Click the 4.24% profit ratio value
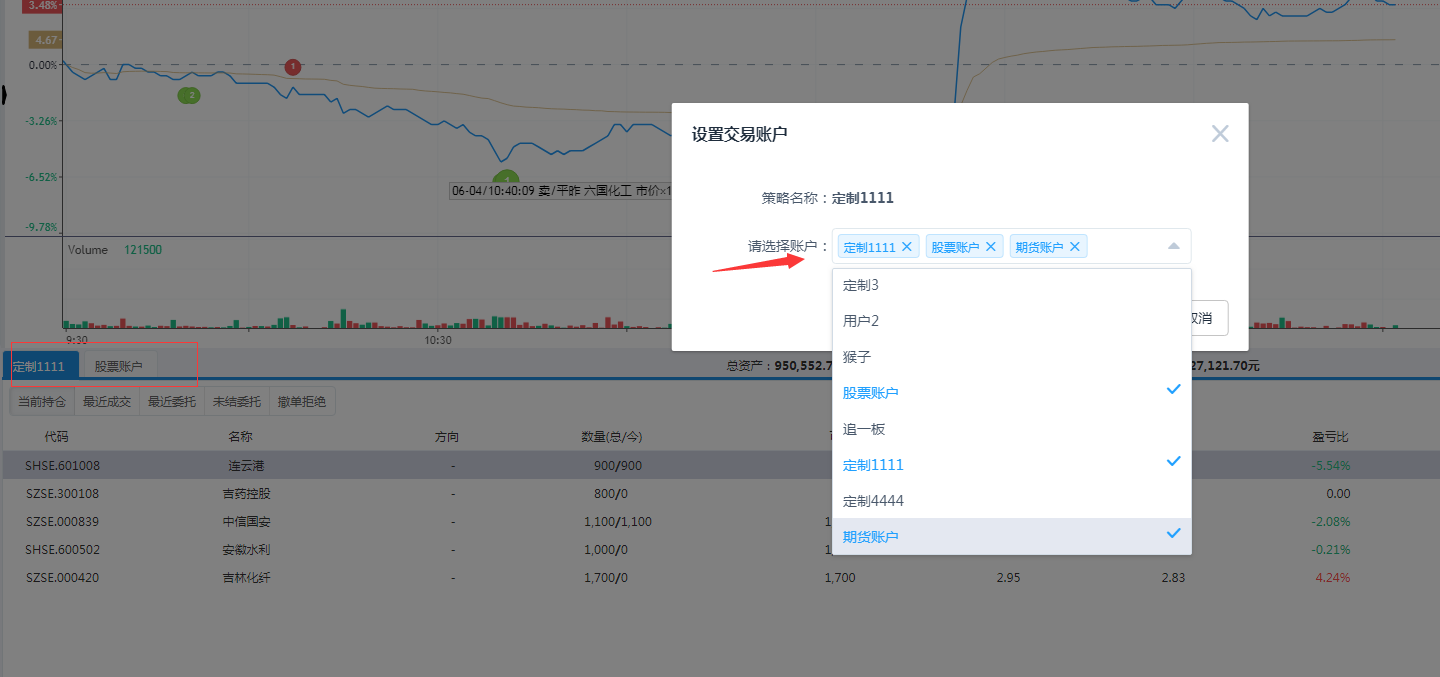The image size is (1440, 677). [1333, 577]
